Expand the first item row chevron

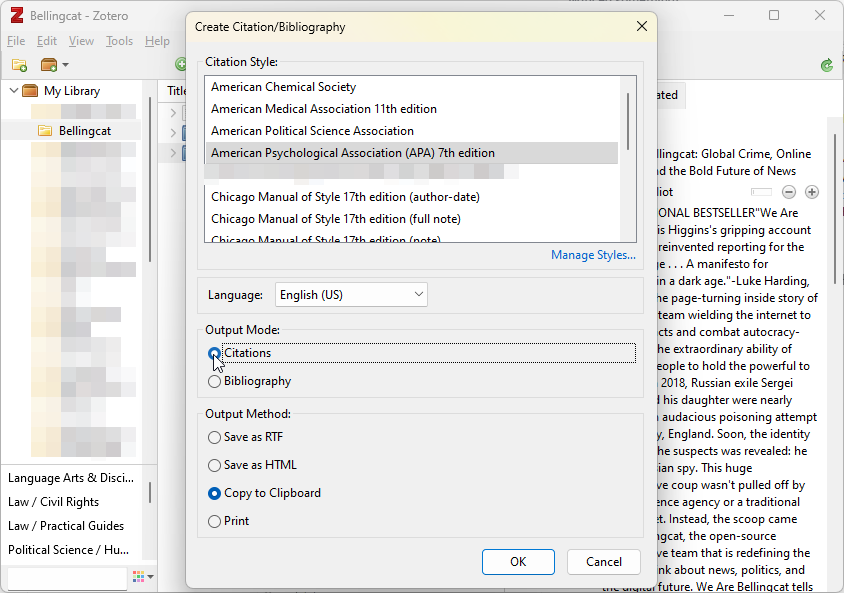(x=173, y=113)
